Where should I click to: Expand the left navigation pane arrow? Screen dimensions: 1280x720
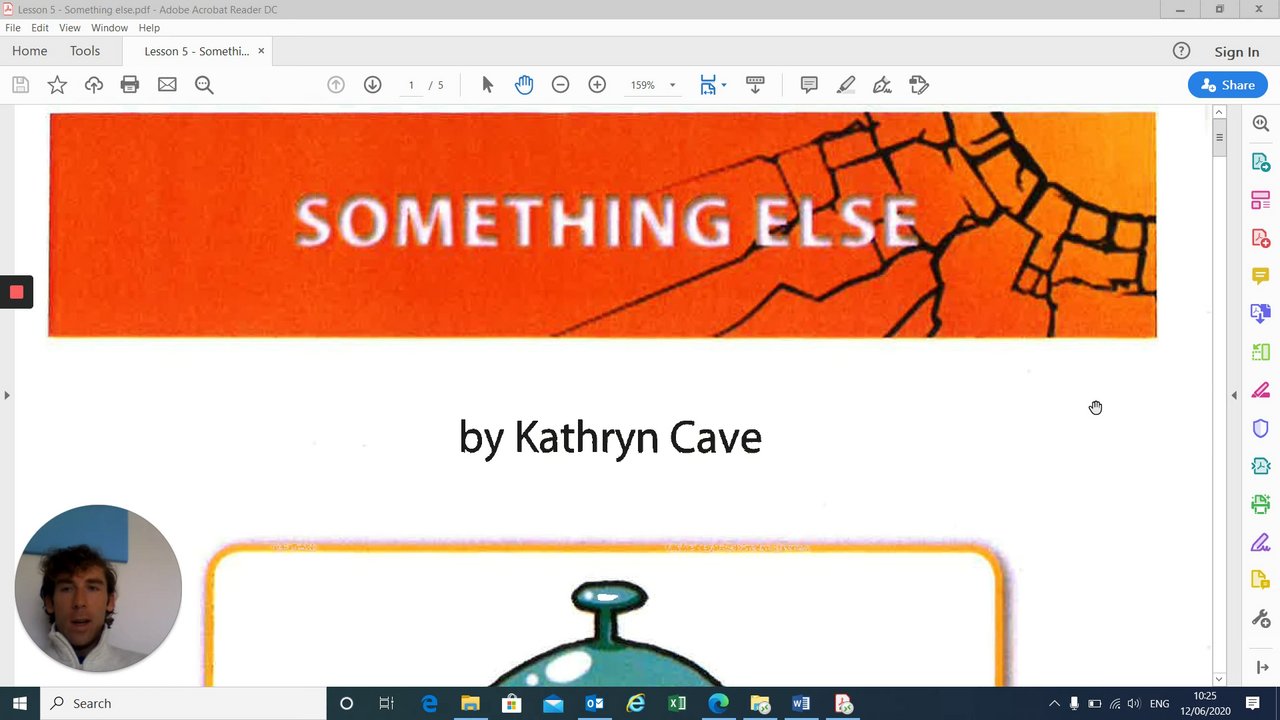pos(7,395)
